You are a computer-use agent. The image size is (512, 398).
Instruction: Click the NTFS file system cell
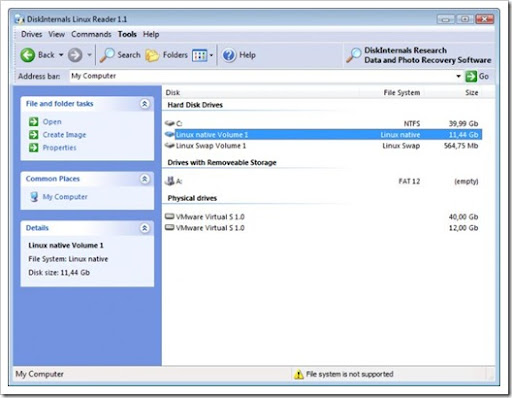(x=412, y=124)
